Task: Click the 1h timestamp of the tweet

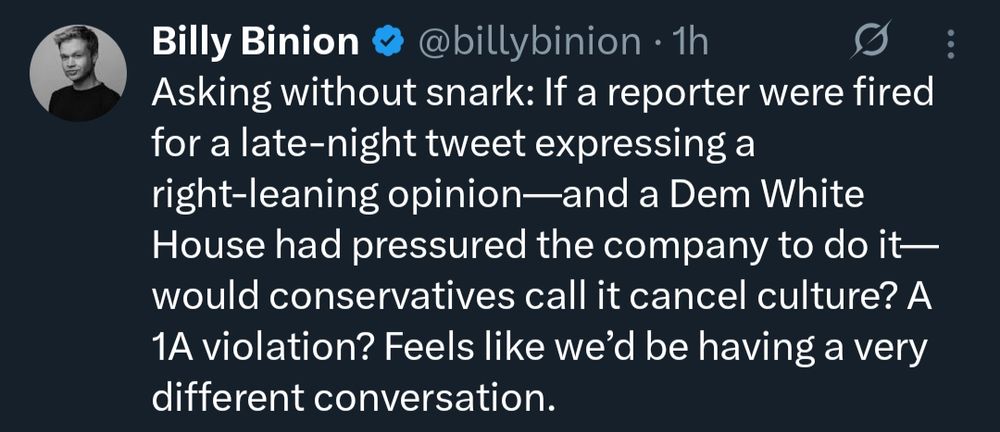Action: [689, 41]
